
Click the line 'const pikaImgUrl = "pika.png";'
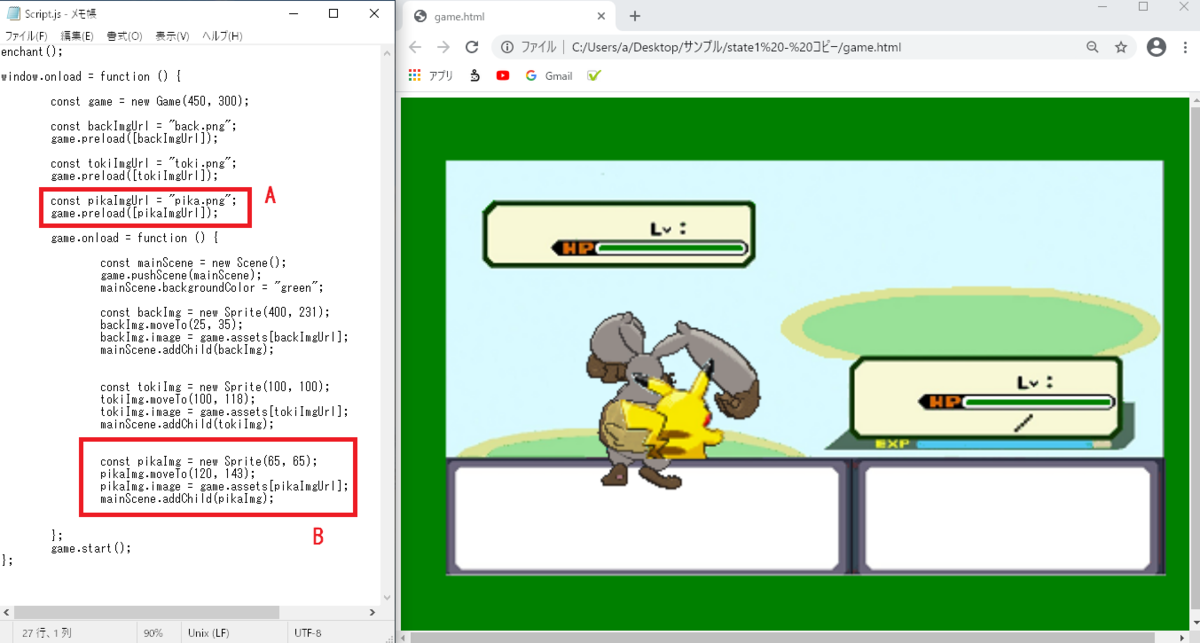(143, 200)
